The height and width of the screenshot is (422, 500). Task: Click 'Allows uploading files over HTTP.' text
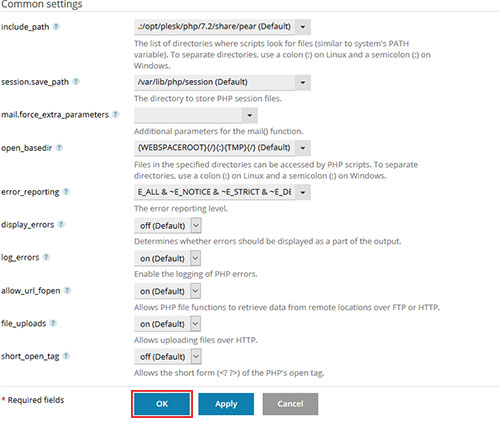196,340
